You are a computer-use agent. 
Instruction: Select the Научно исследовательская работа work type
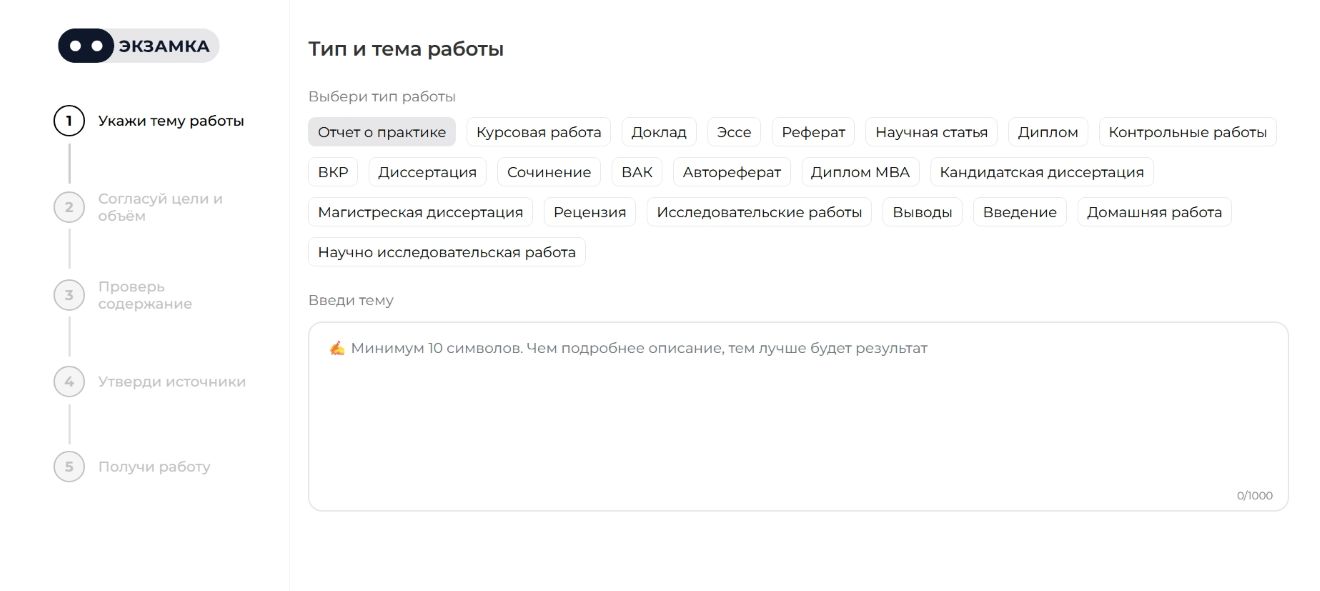(x=448, y=251)
